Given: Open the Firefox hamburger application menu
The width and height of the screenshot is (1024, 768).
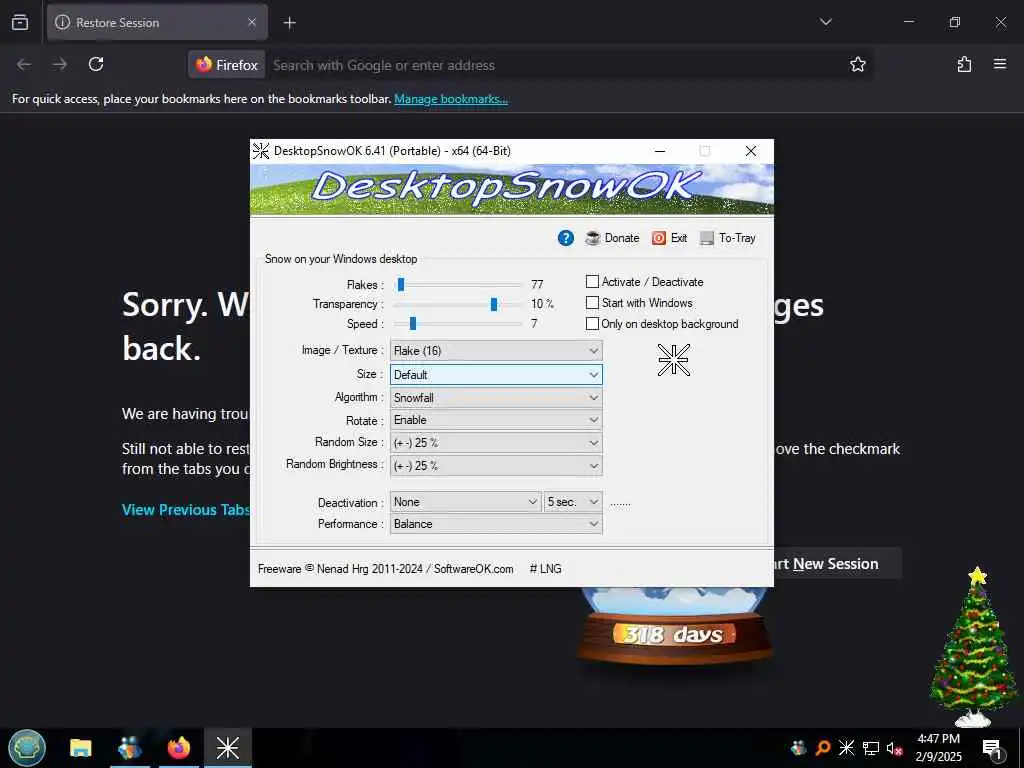Looking at the screenshot, I should pyautogui.click(x=1000, y=64).
